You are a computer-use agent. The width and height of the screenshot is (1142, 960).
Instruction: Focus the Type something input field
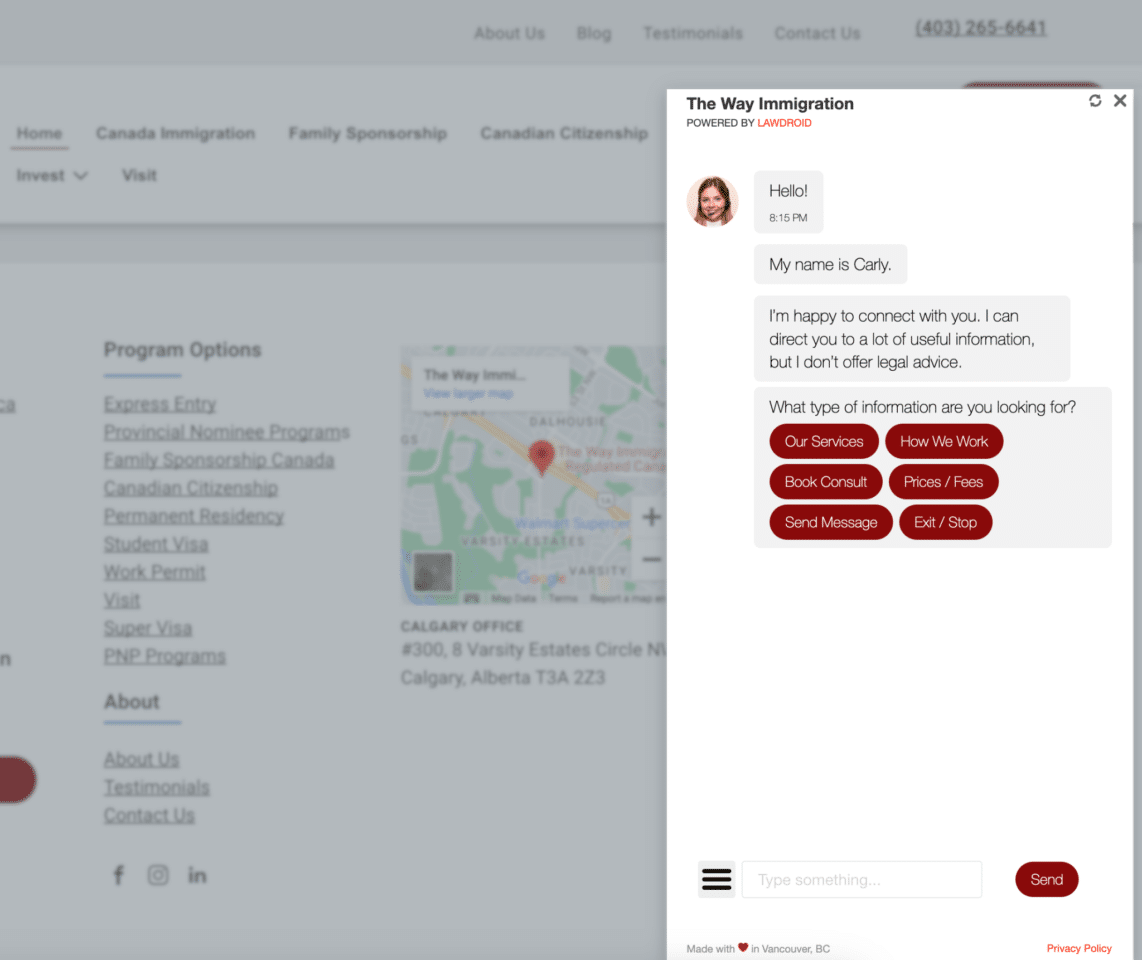(x=861, y=879)
